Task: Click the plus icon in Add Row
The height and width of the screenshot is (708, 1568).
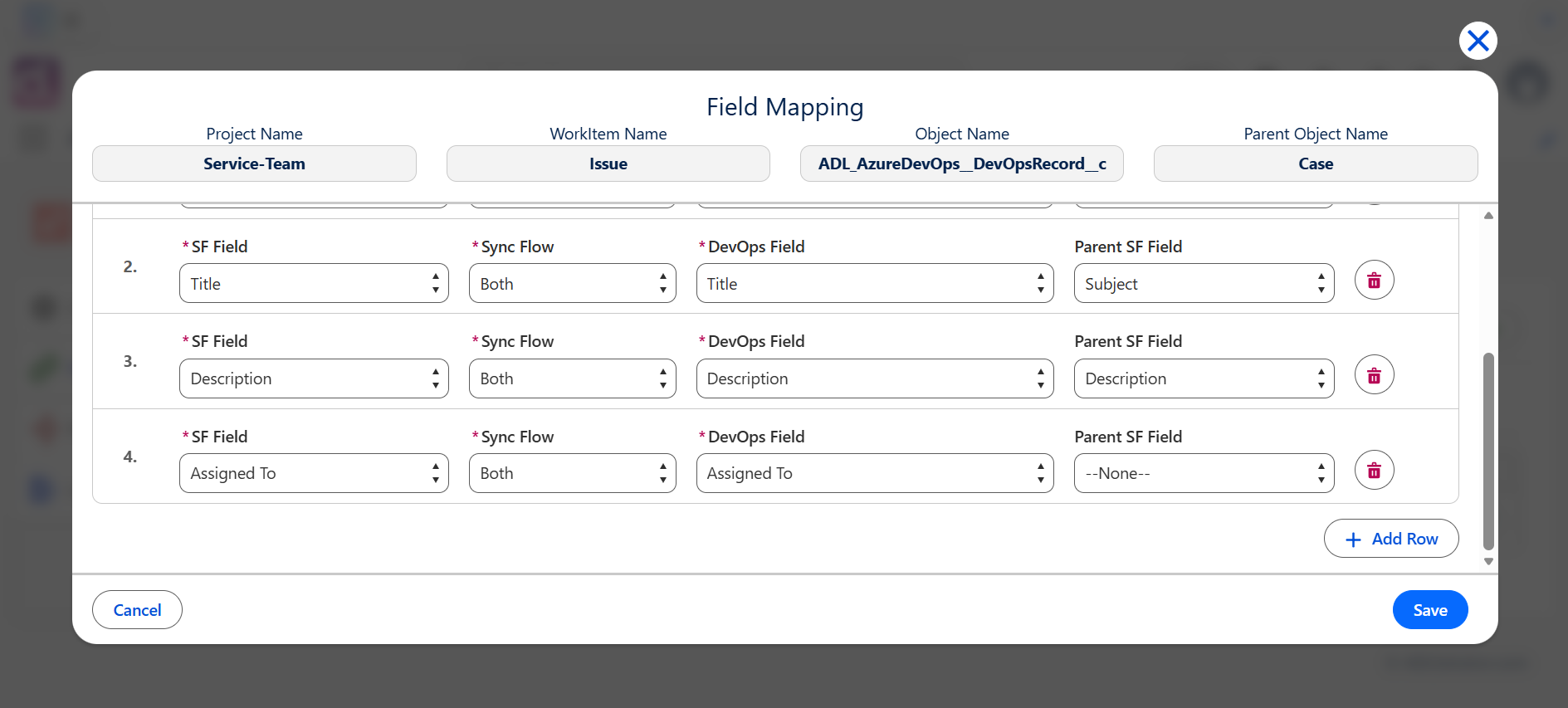Action: [x=1353, y=540]
